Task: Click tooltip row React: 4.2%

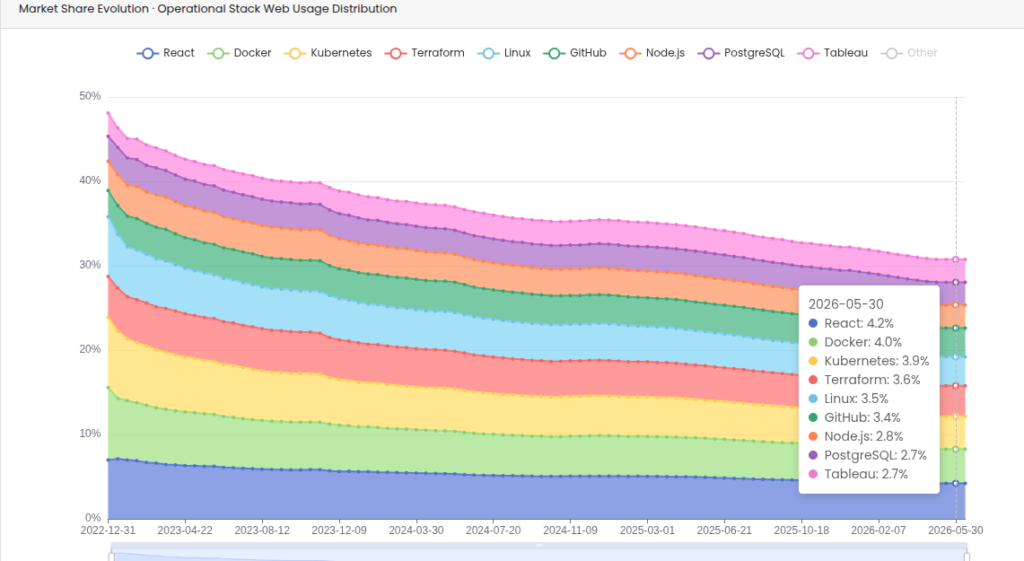Action: [x=851, y=323]
